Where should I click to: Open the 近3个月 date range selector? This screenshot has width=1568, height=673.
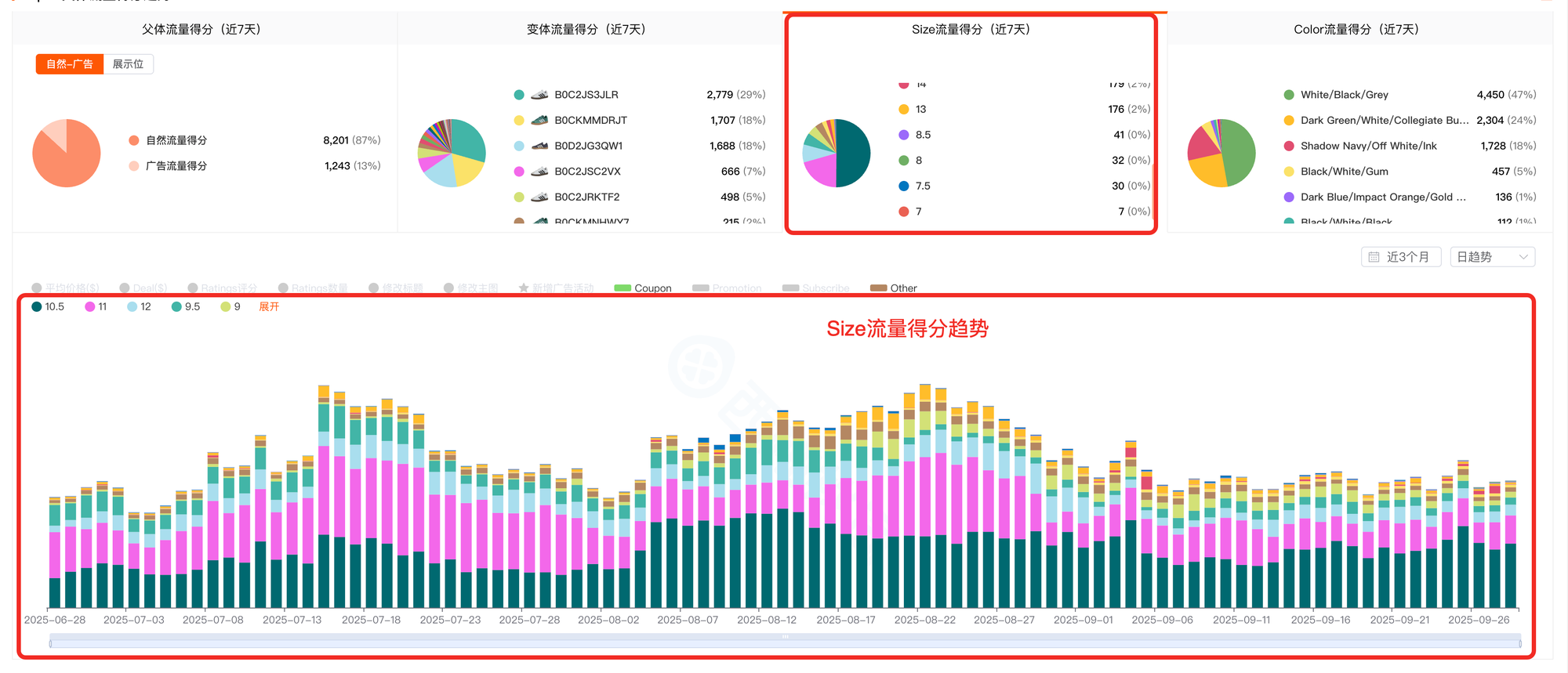(x=1401, y=257)
